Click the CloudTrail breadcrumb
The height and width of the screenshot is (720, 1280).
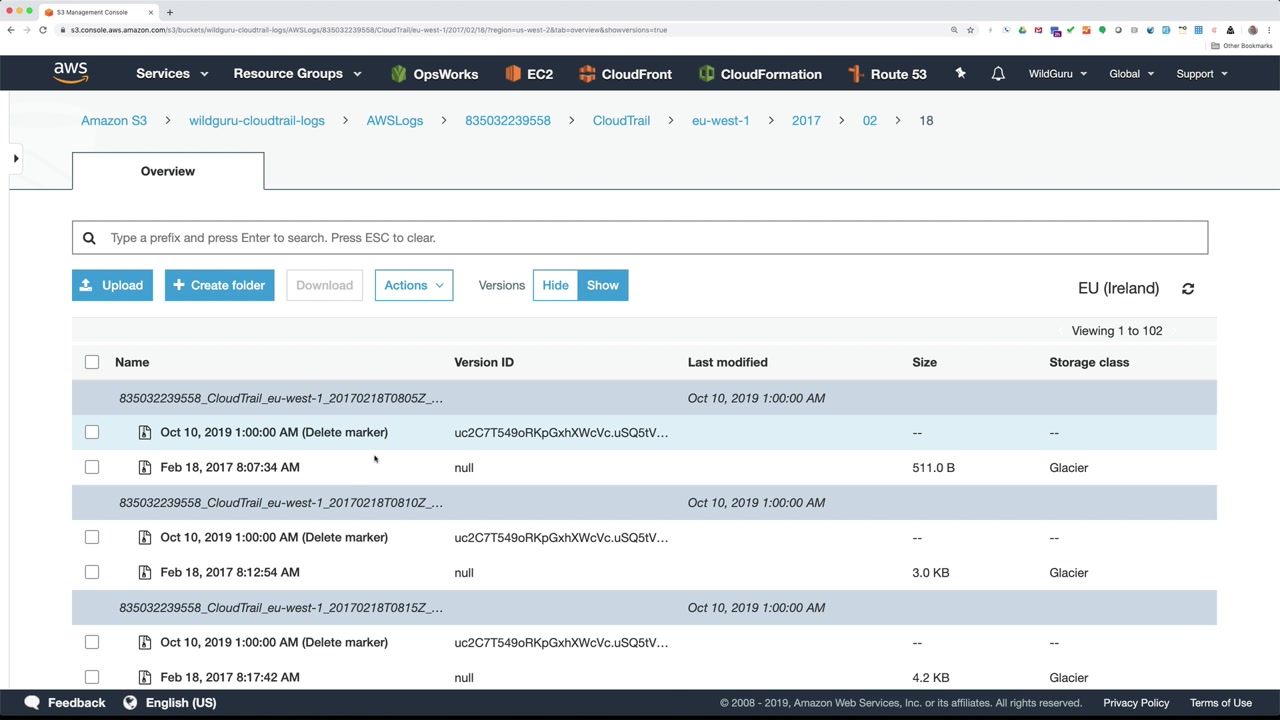[x=621, y=120]
